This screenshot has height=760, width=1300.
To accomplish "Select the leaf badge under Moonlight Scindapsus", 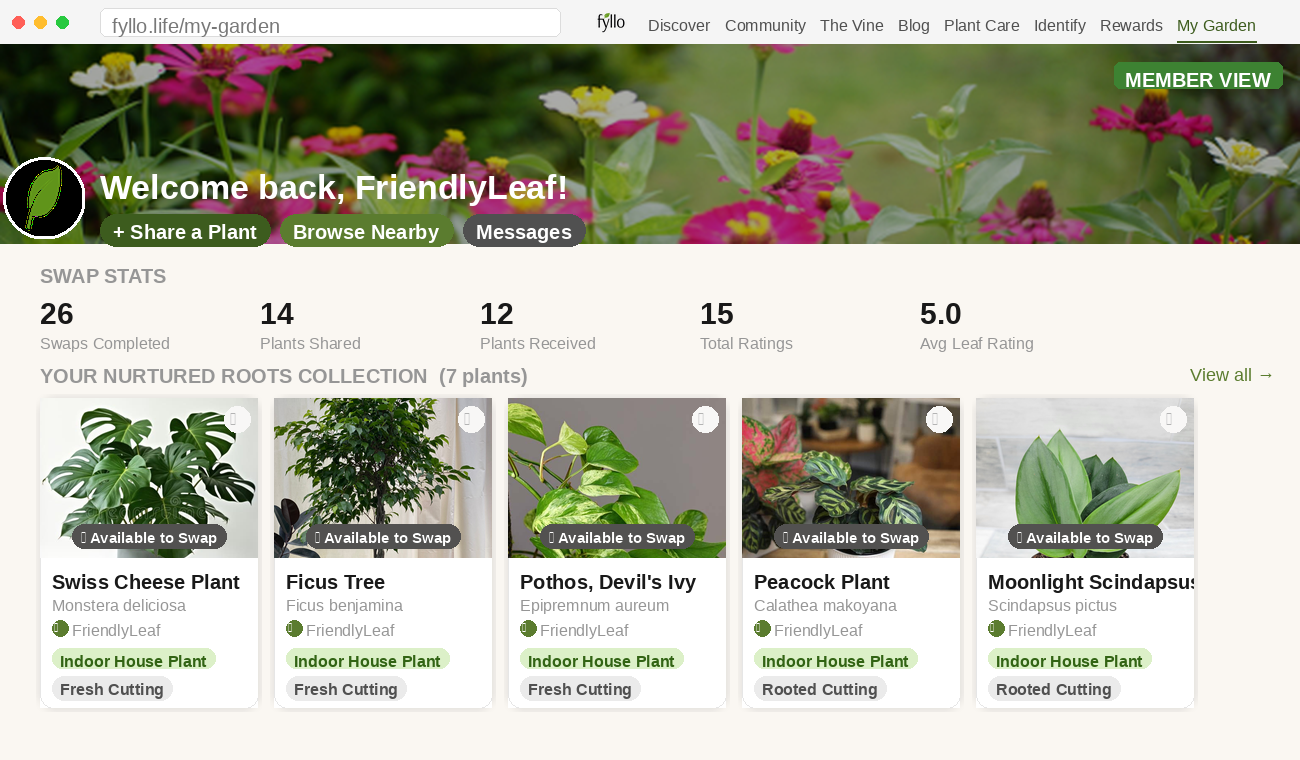I will pyautogui.click(x=994, y=630).
